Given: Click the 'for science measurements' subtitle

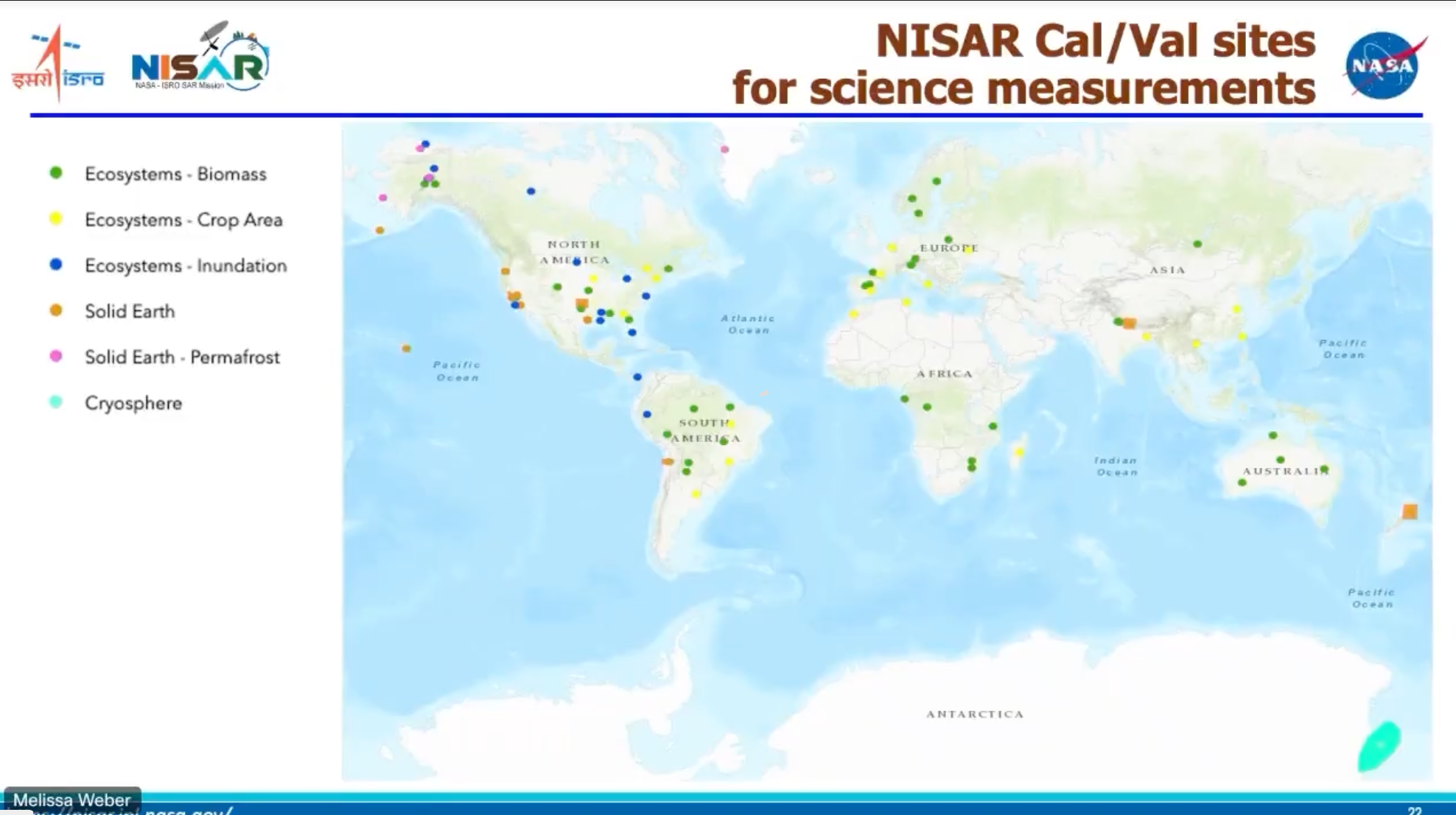Looking at the screenshot, I should click(1023, 88).
